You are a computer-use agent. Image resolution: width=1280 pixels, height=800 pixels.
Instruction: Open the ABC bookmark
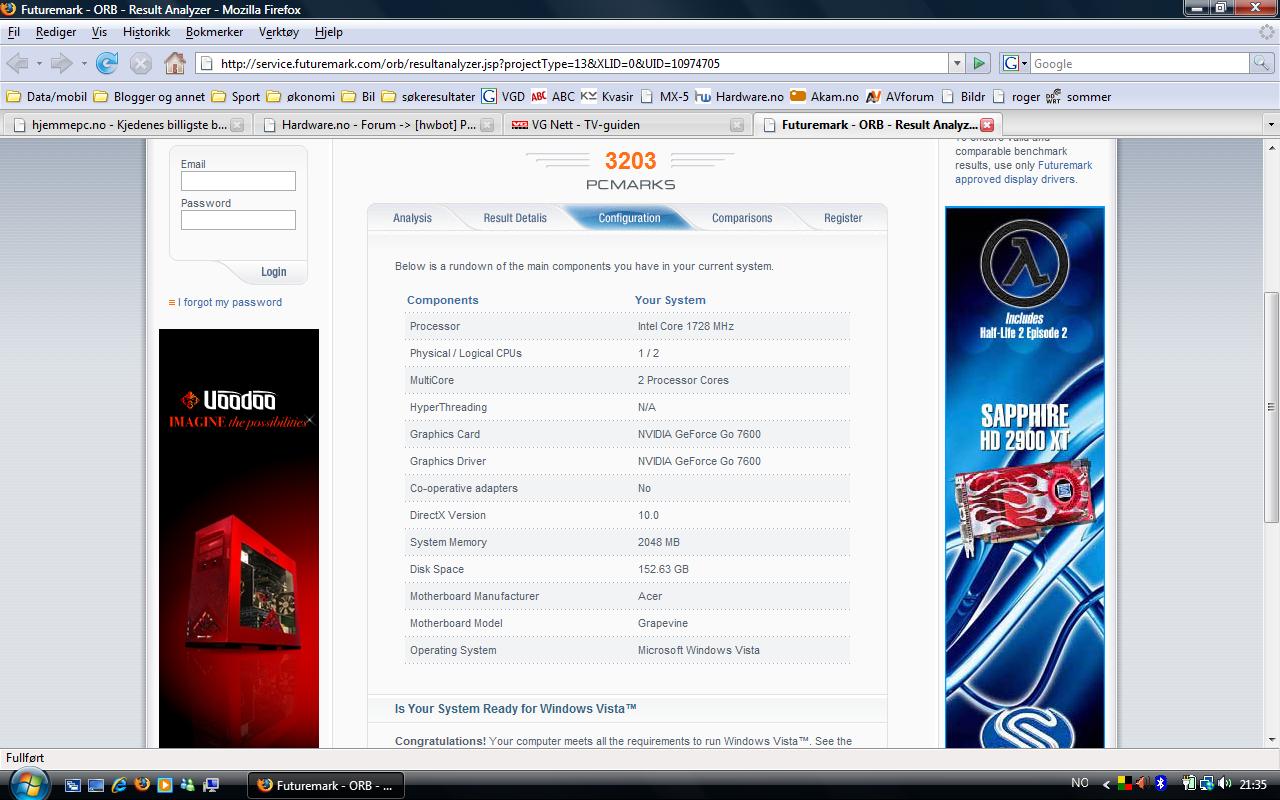coord(553,97)
